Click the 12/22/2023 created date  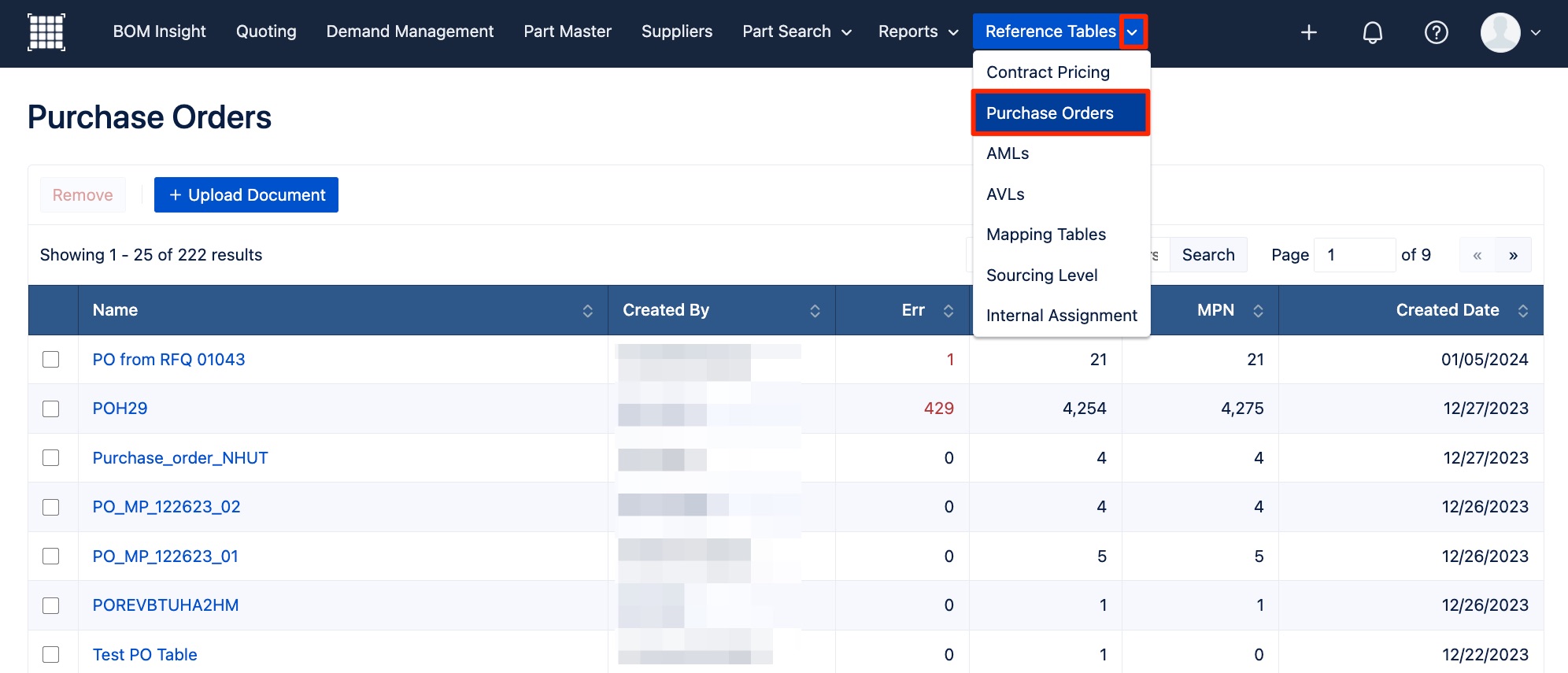pos(1485,655)
